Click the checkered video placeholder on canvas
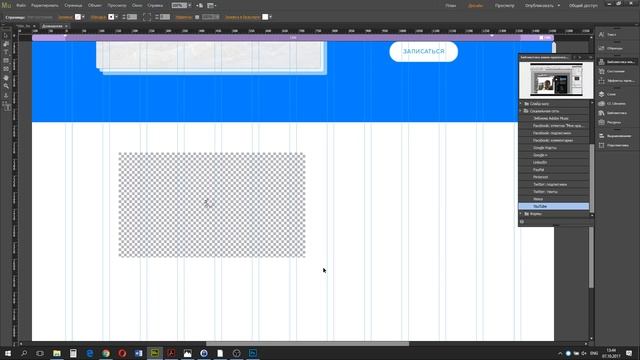Screen dimensions: 640x360 coord(212,205)
